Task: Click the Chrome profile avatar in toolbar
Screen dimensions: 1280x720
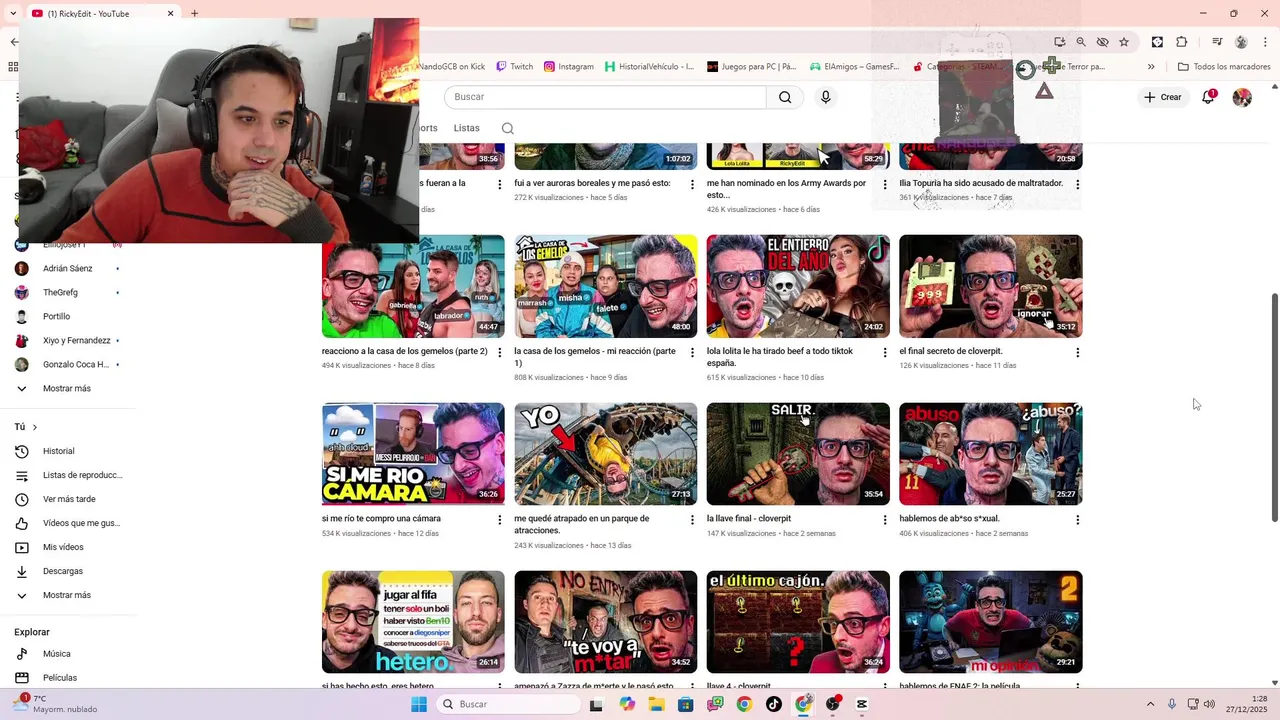Action: pyautogui.click(x=1241, y=42)
